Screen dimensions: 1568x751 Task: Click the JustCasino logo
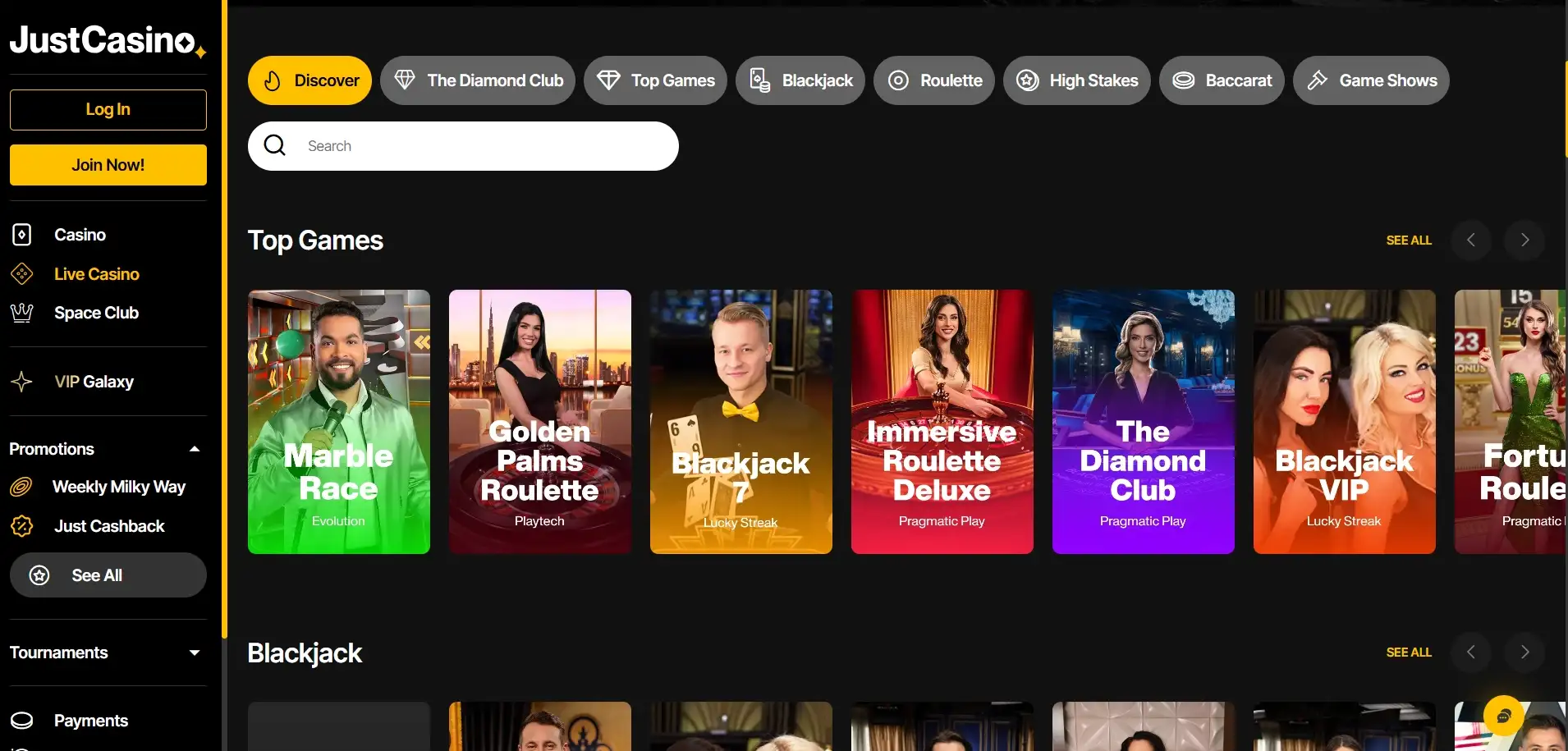click(108, 40)
